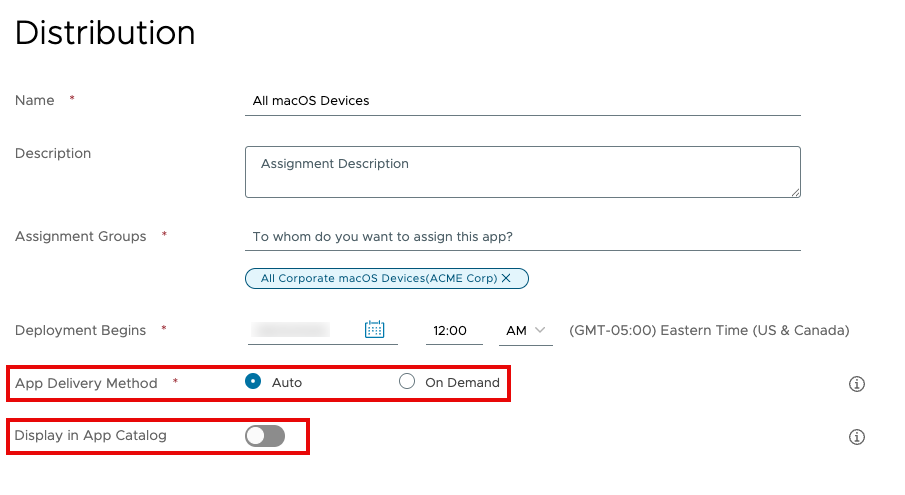Click the Description box resize handle
Screen dimensions: 905x495
click(x=795, y=192)
